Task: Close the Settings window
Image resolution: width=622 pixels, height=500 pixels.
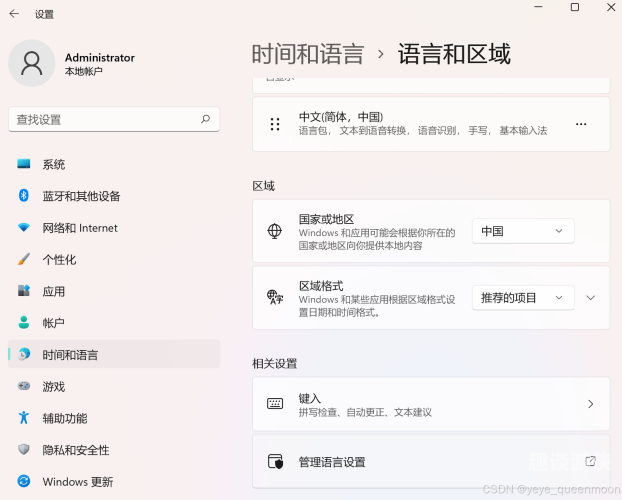Action: (x=611, y=7)
